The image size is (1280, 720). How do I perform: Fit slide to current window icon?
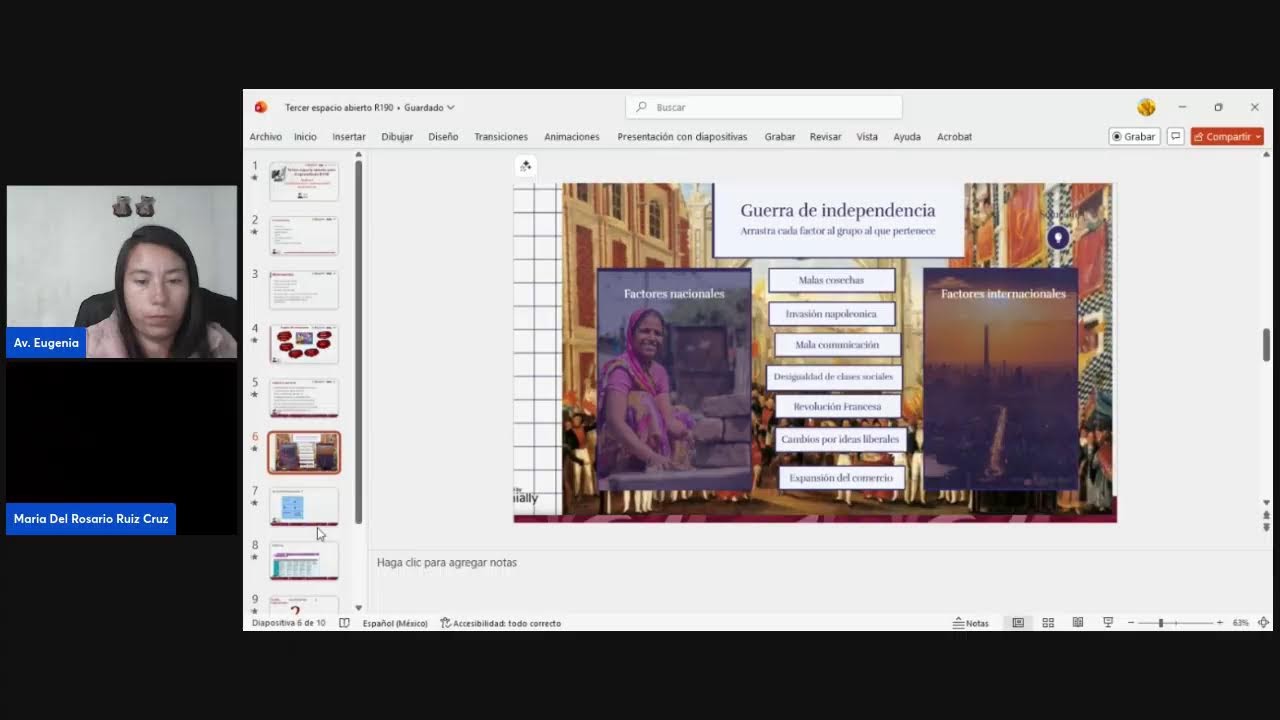tap(1263, 622)
